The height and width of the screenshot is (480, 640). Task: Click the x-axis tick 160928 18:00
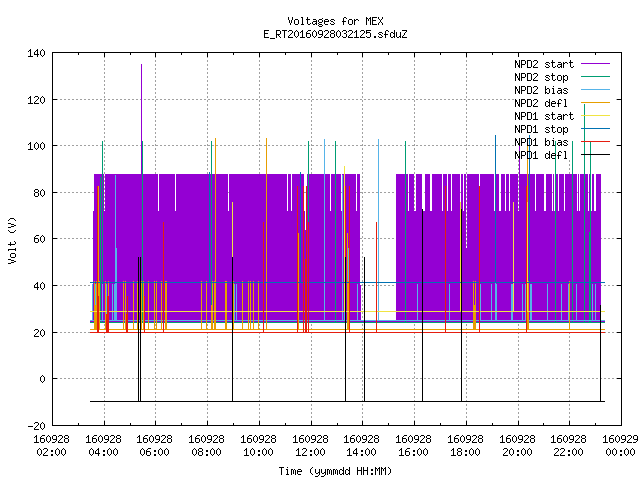pyautogui.click(x=465, y=446)
